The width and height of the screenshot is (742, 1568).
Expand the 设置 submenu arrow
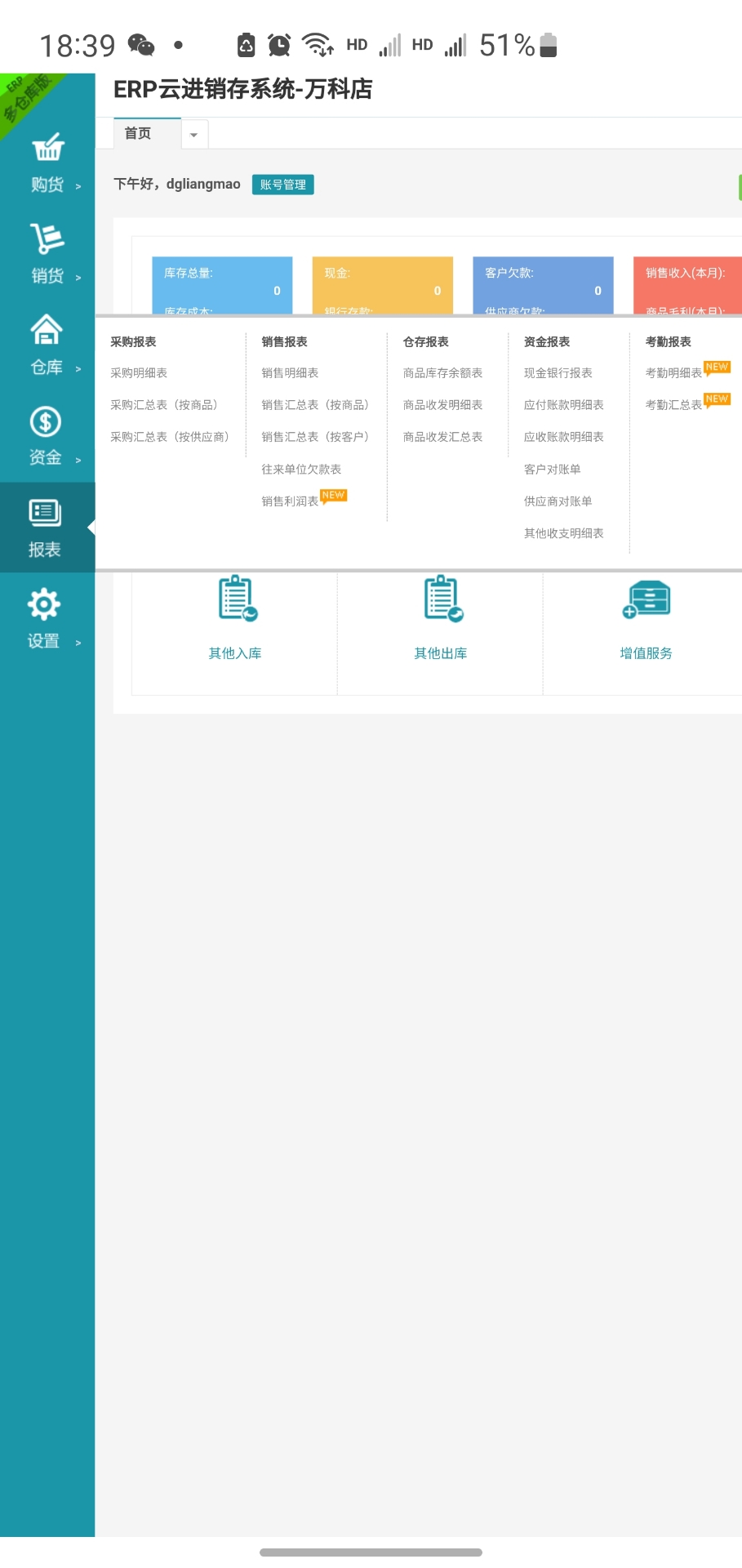pyautogui.click(x=78, y=644)
